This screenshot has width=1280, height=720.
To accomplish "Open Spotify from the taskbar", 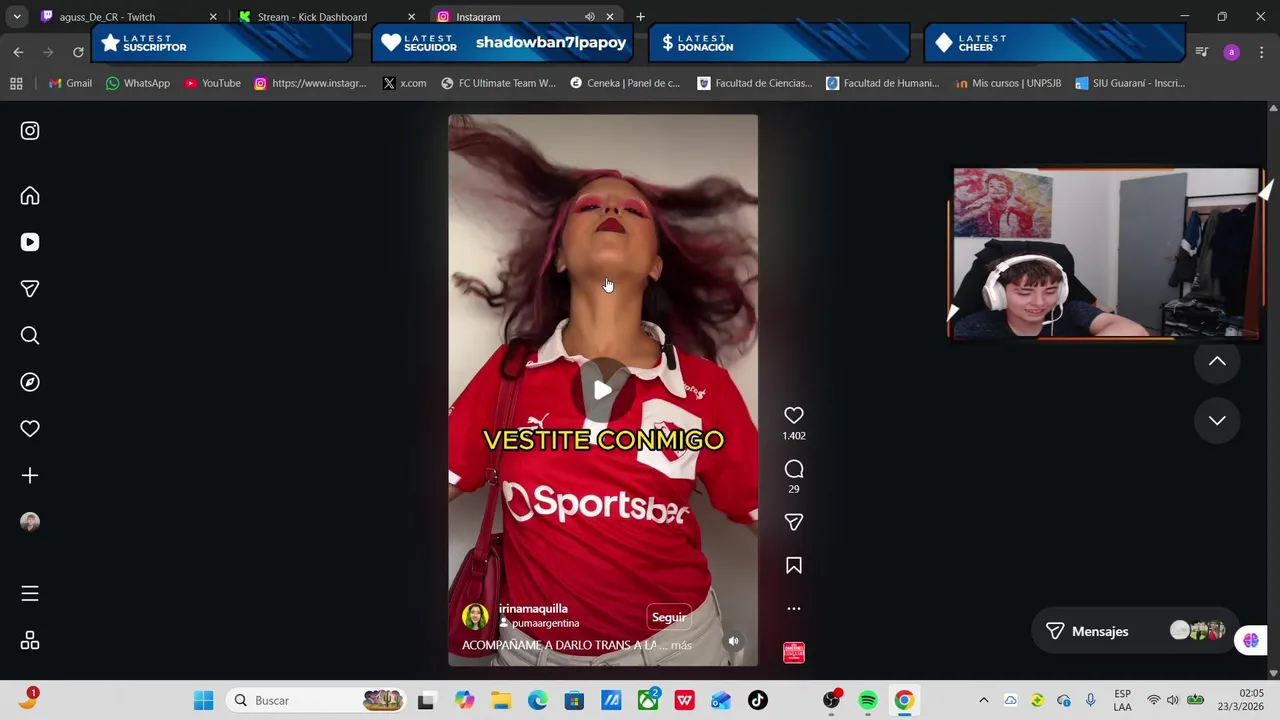I will click(x=867, y=701).
